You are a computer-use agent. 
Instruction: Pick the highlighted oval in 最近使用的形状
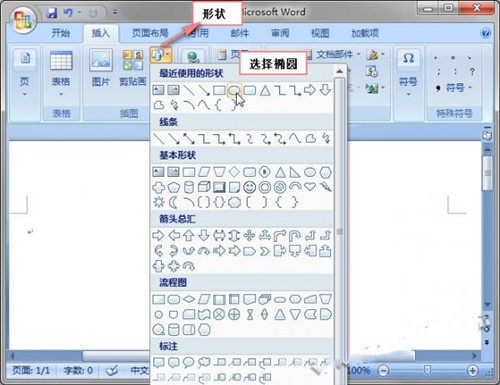click(x=234, y=90)
